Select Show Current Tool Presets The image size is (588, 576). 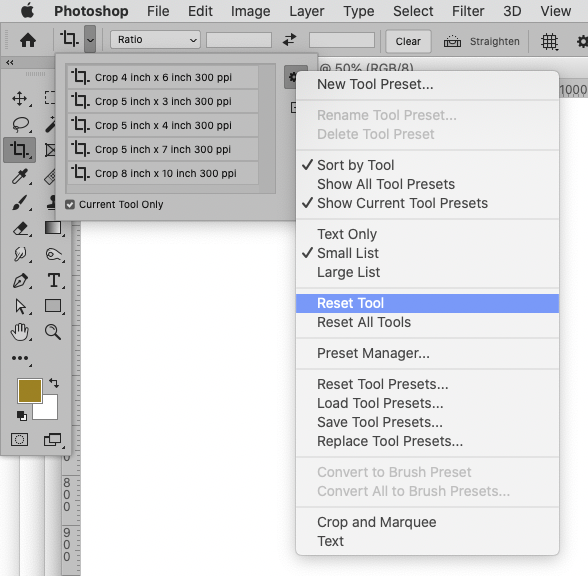click(428, 203)
